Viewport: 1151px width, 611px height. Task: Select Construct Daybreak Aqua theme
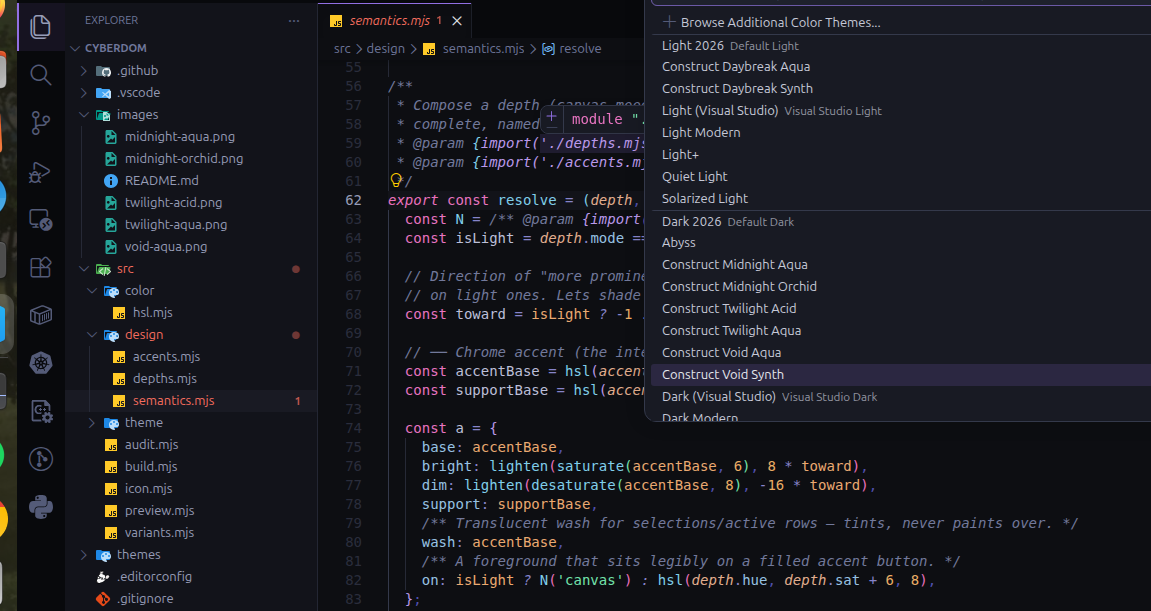pyautogui.click(x=901, y=67)
